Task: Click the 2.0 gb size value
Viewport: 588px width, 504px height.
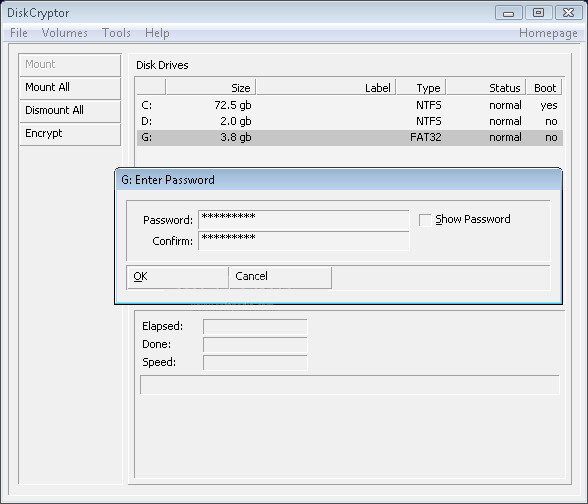Action: coord(236,122)
